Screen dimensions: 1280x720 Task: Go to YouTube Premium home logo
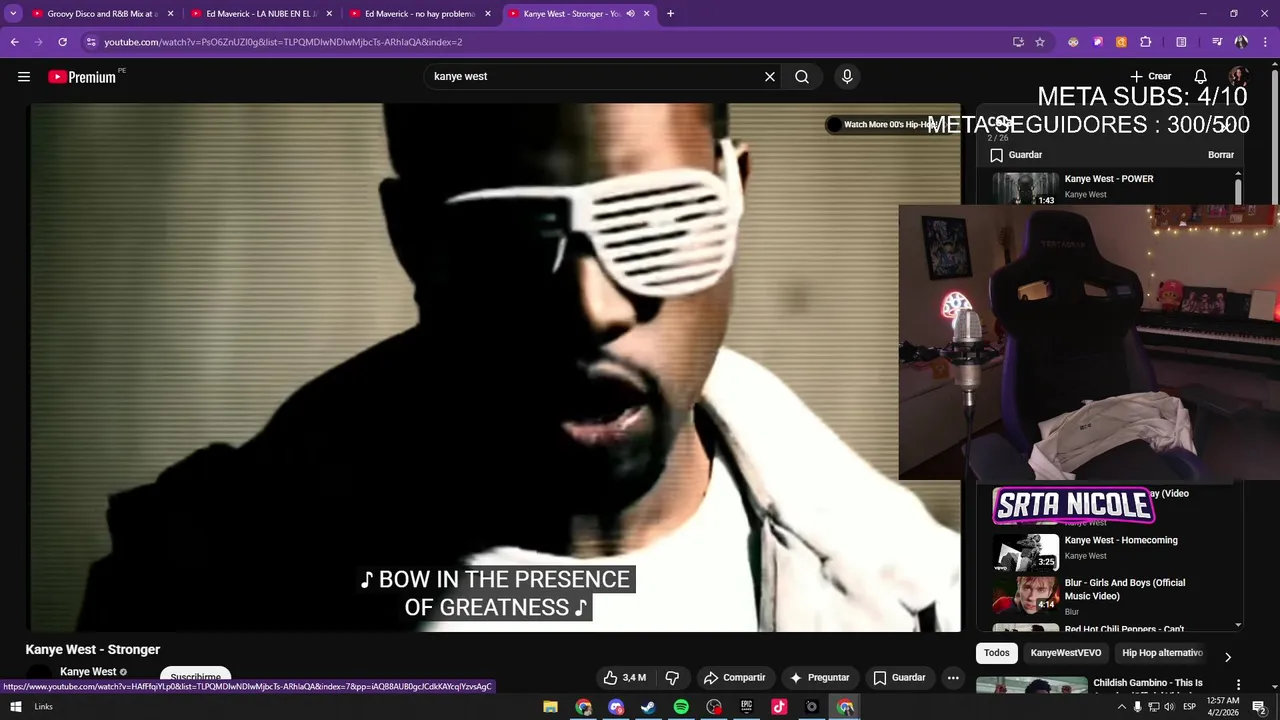[82, 77]
